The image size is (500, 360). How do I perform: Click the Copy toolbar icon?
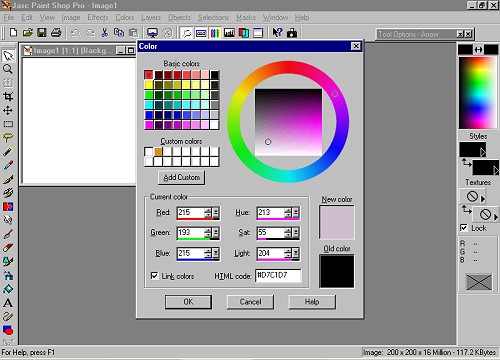point(119,33)
